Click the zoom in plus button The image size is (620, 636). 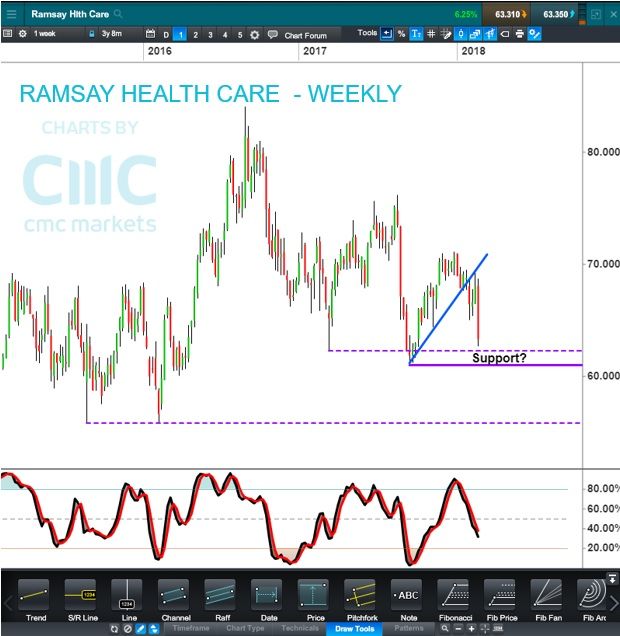[x=471, y=628]
